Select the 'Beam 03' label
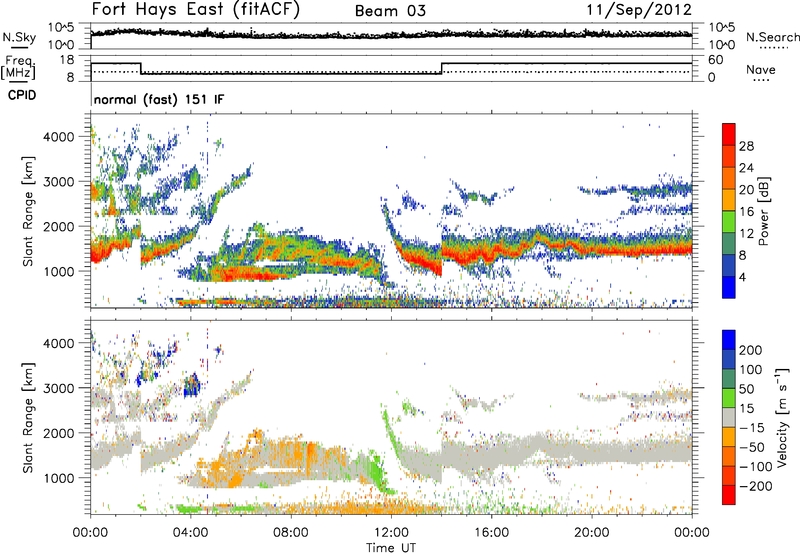 point(390,11)
